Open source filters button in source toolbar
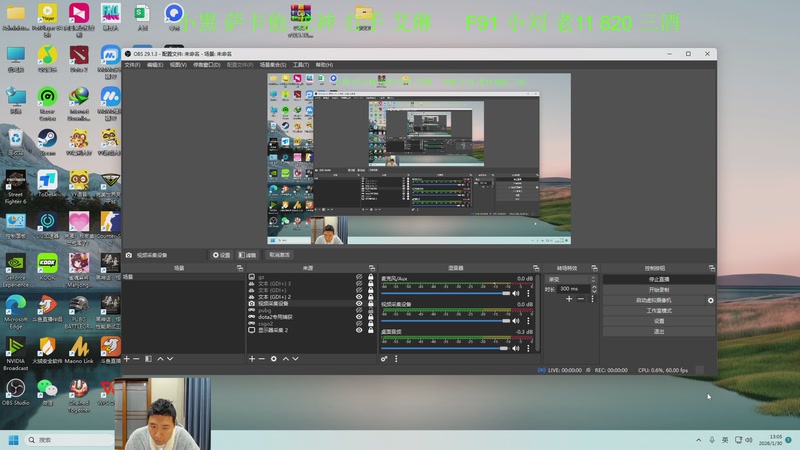 pos(247,255)
